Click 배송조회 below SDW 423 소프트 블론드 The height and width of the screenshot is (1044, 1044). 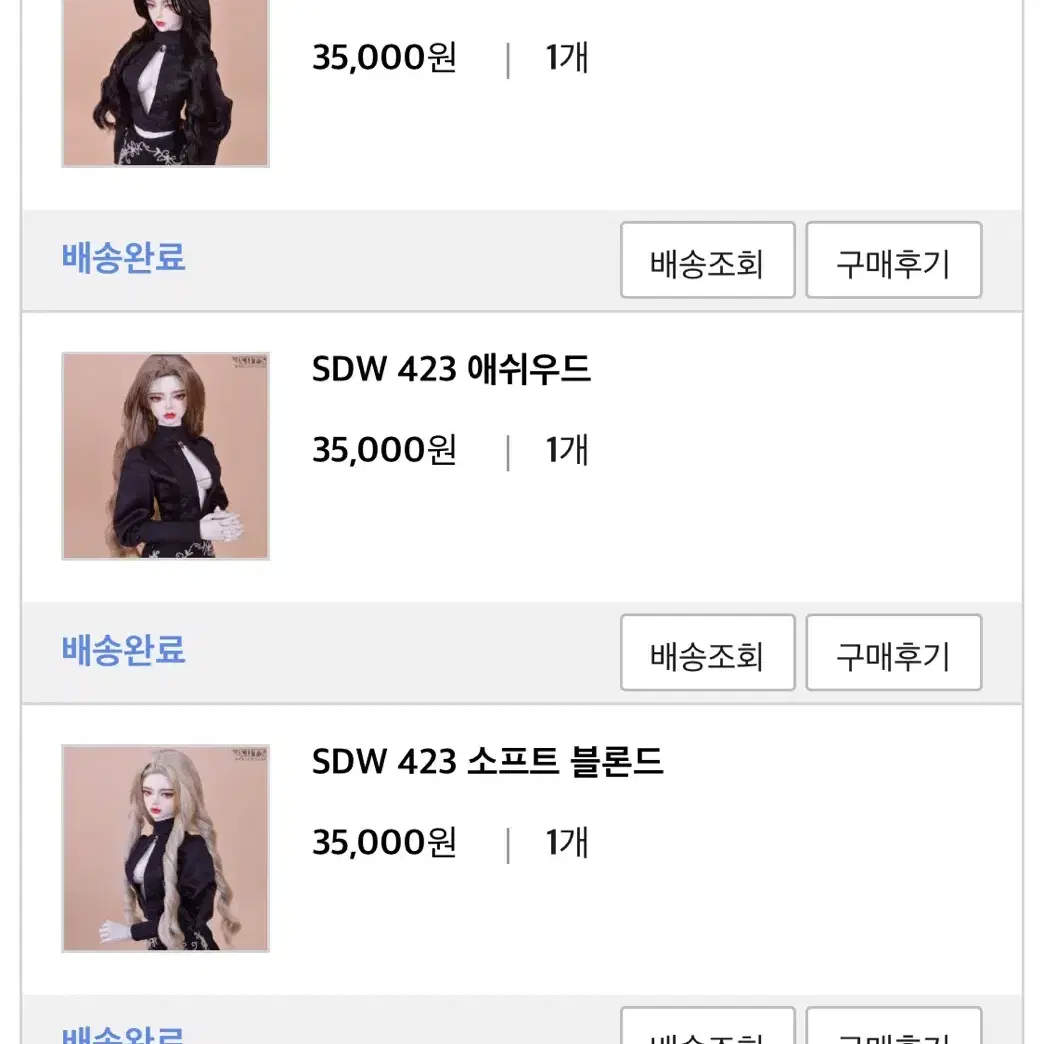coord(708,1027)
